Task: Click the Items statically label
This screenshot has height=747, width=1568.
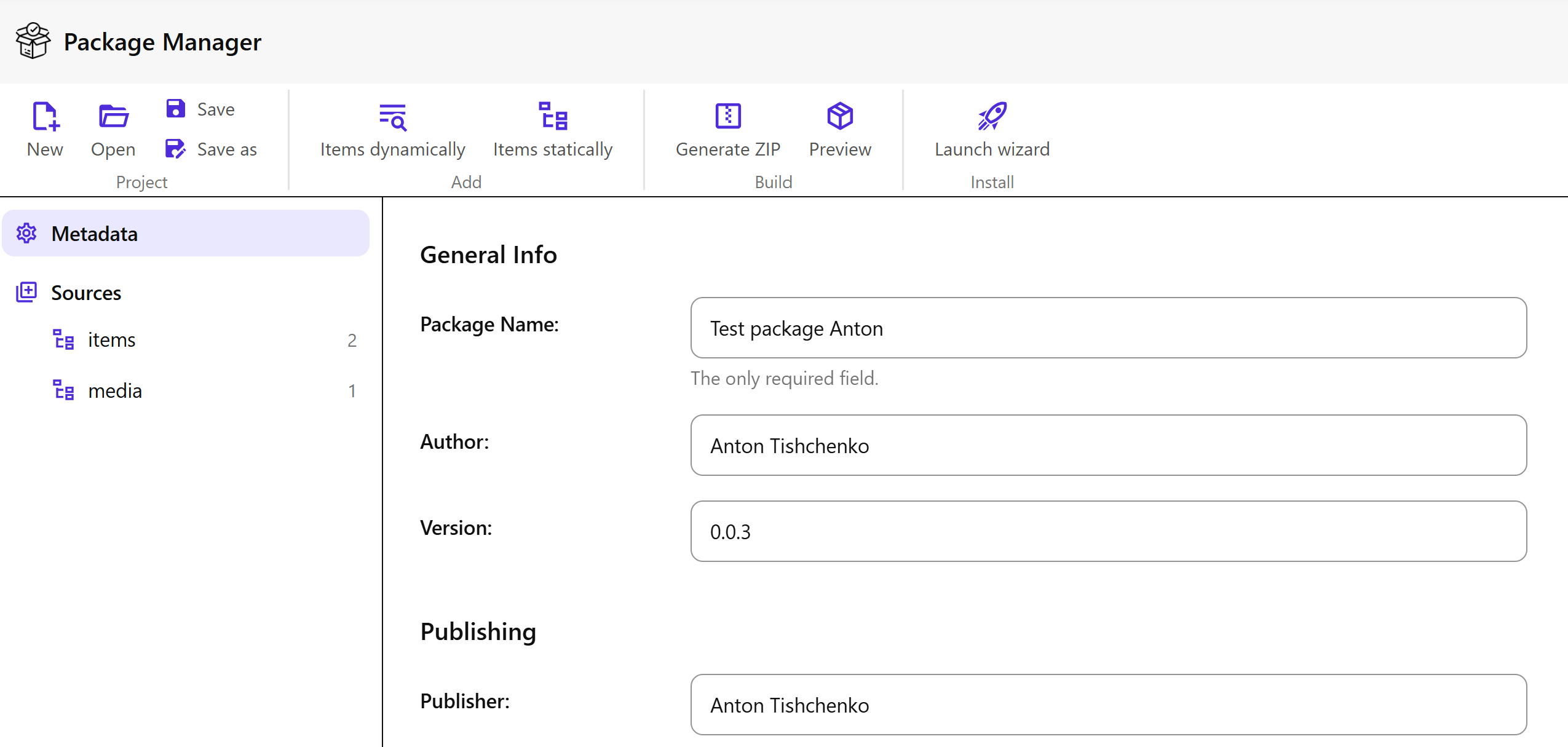Action: 553,149
